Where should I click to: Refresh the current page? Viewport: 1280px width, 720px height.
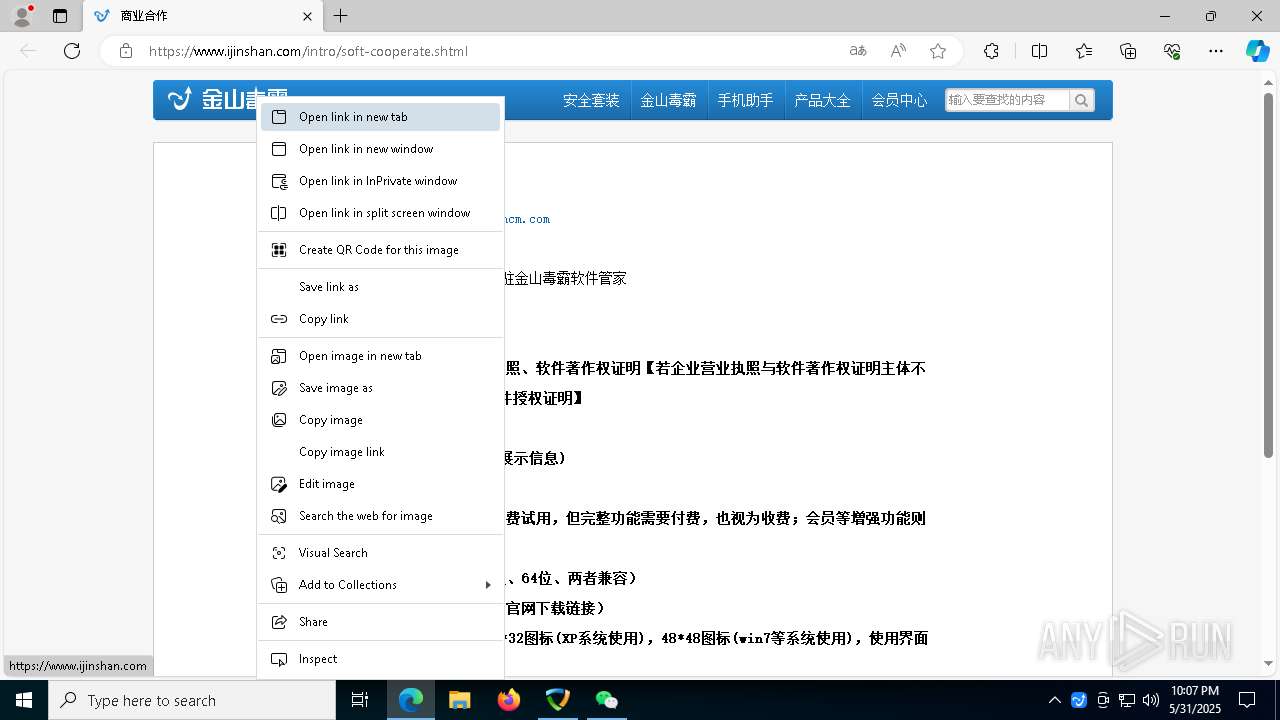tap(72, 51)
